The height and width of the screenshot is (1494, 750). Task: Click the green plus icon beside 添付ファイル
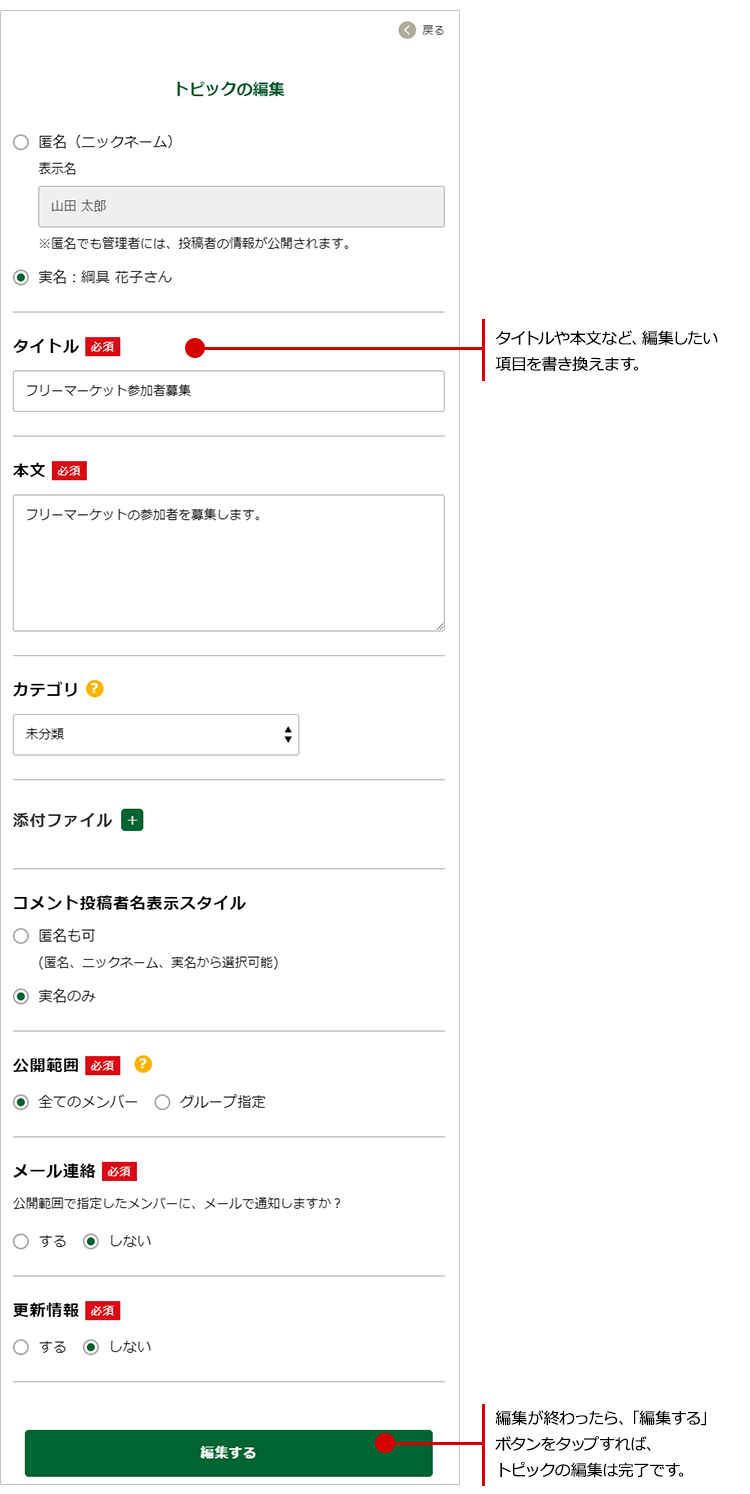pos(132,820)
